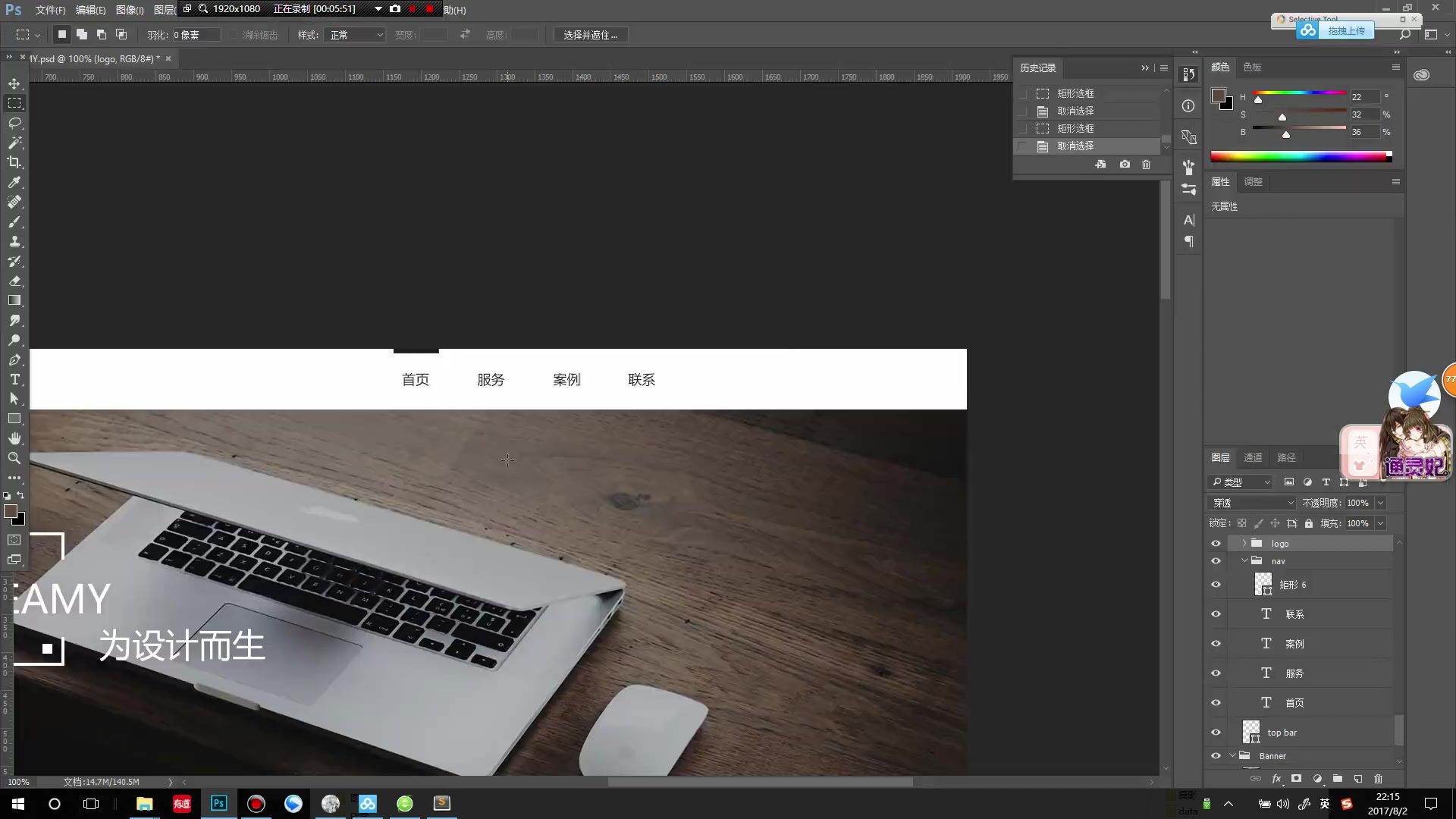Click the 羽化 feather input field
This screenshot has height=819, width=1456.
tap(196, 35)
